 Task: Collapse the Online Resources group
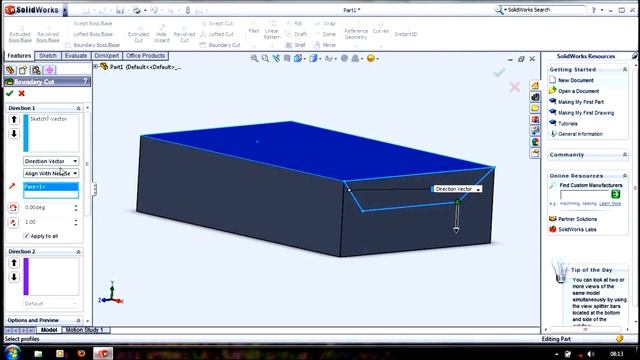tap(624, 176)
